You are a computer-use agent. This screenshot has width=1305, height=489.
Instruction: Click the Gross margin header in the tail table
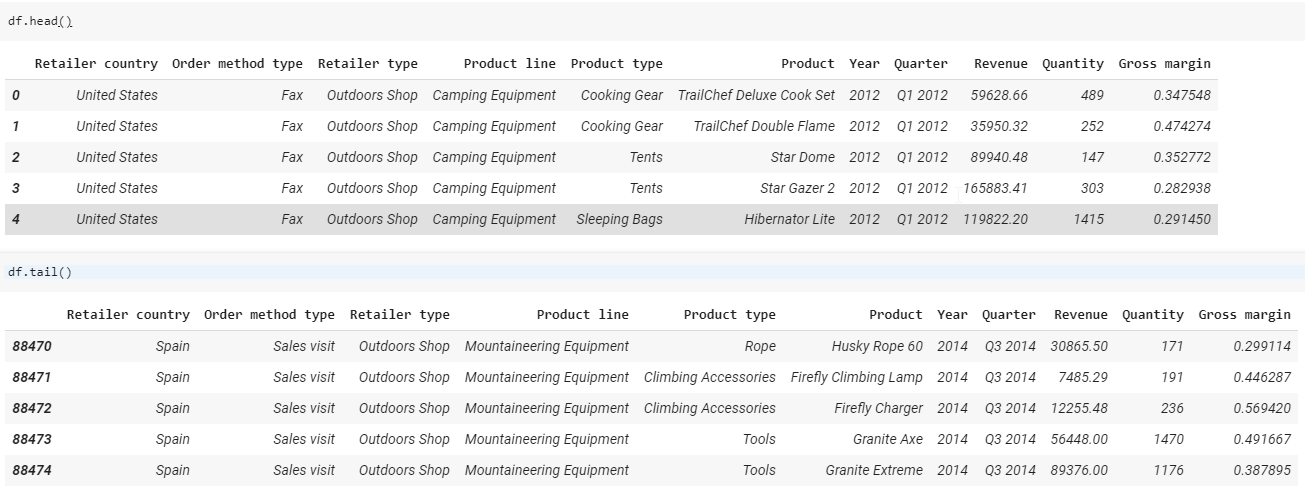(x=1244, y=314)
